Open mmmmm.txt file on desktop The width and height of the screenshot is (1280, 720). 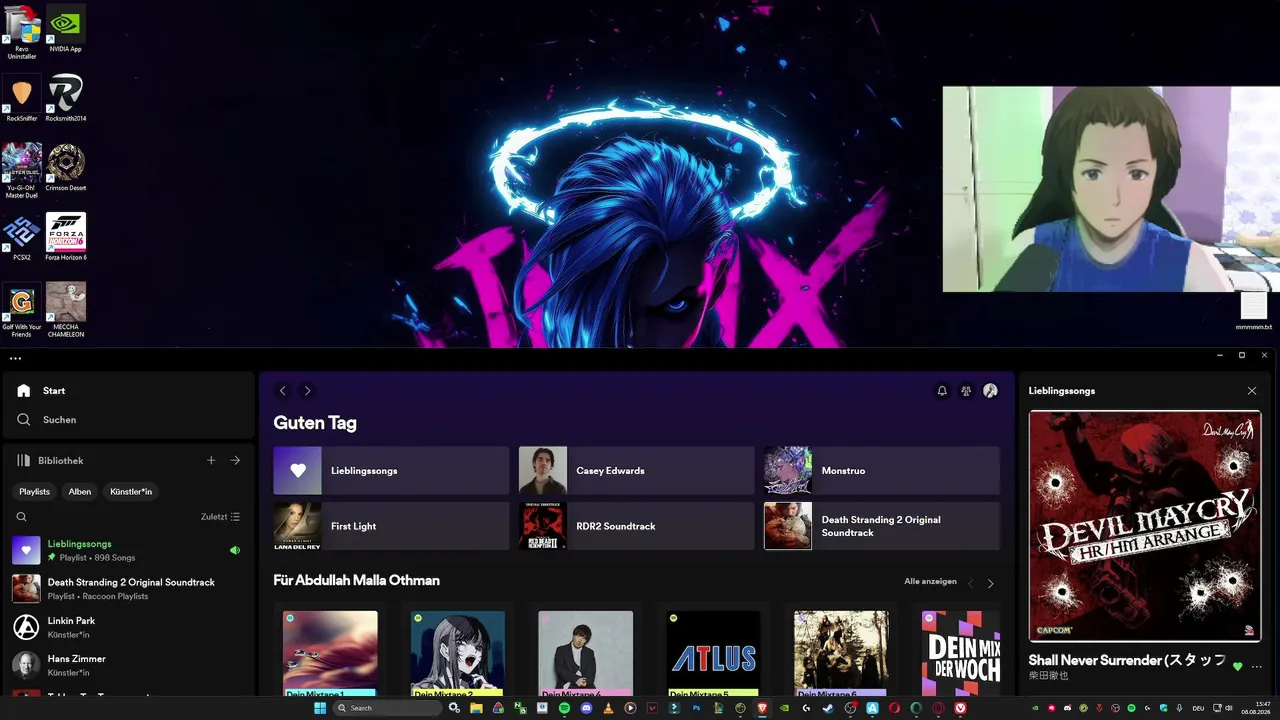pos(1254,311)
